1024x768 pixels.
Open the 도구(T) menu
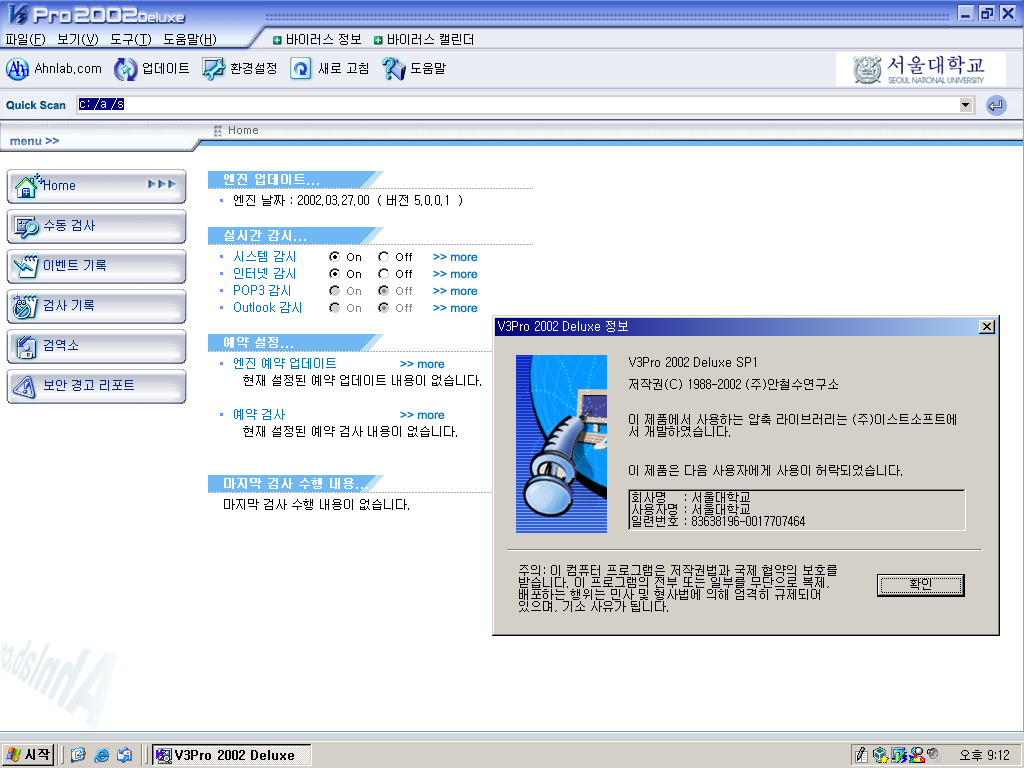tap(131, 40)
